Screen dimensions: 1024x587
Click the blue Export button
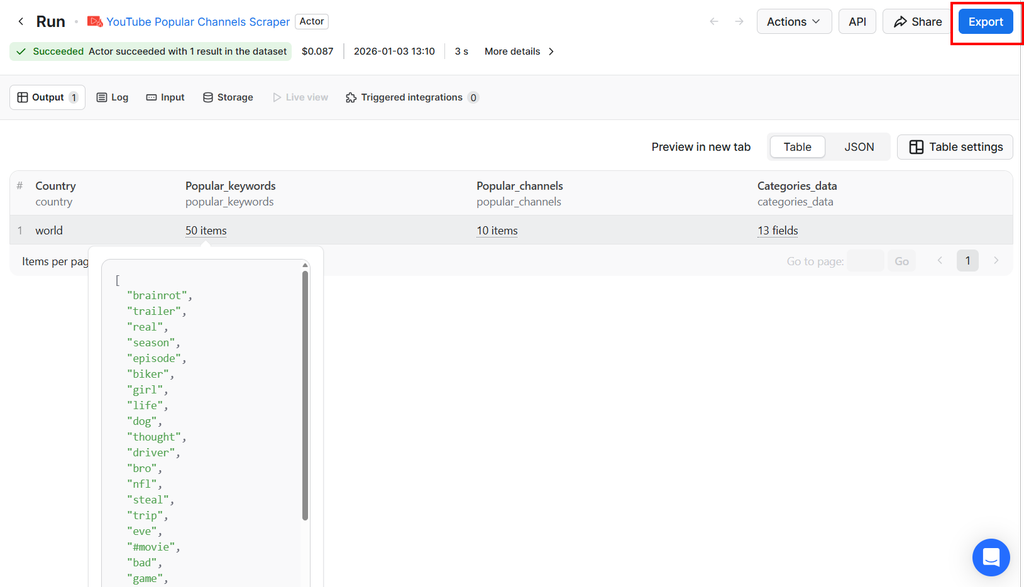[985, 22]
